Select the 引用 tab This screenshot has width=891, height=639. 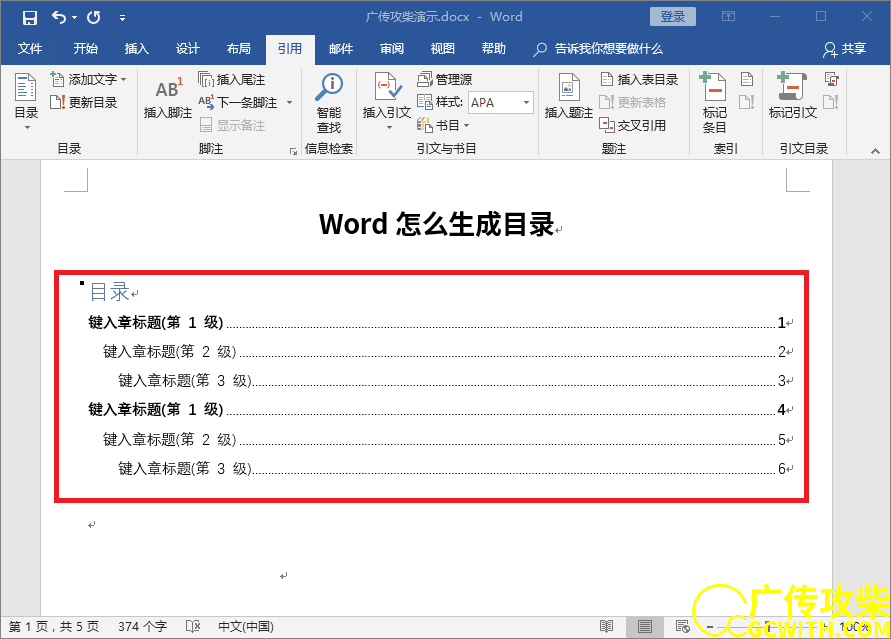pos(290,49)
